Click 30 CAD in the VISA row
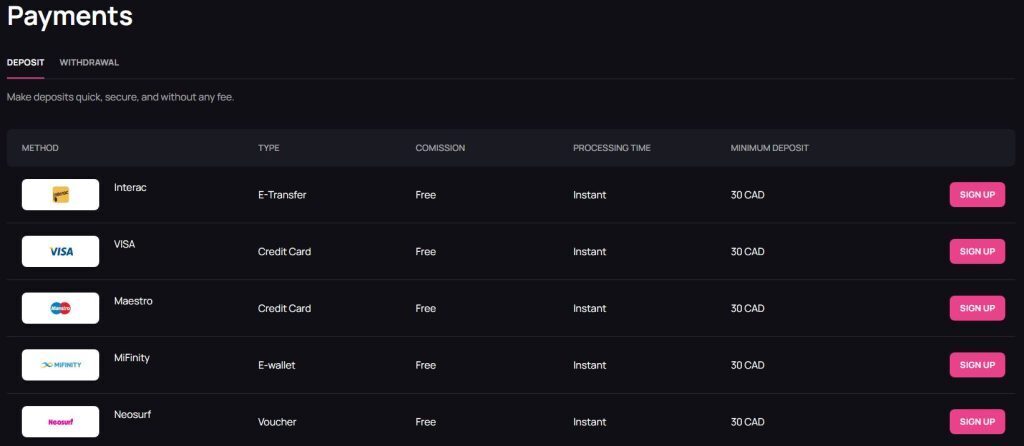This screenshot has height=446, width=1024. tap(748, 251)
